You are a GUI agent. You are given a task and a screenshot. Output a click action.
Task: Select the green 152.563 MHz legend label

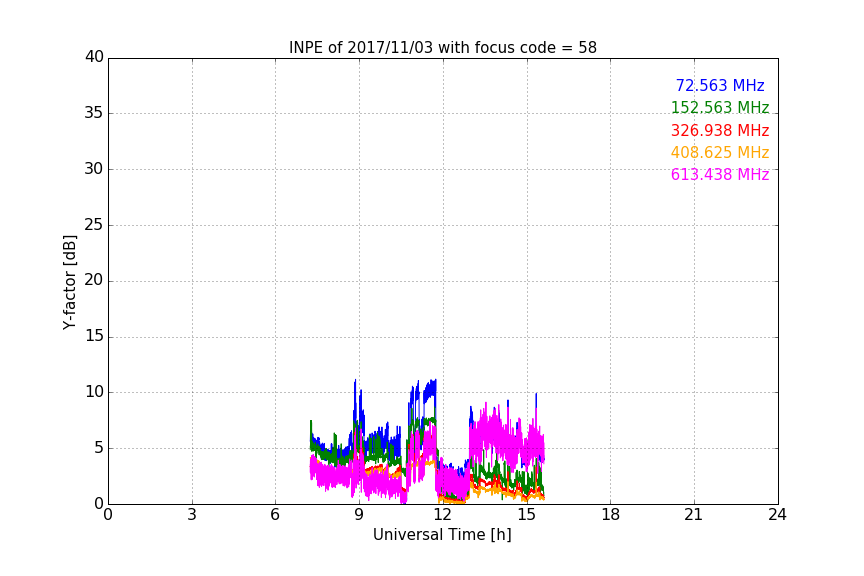[x=720, y=107]
